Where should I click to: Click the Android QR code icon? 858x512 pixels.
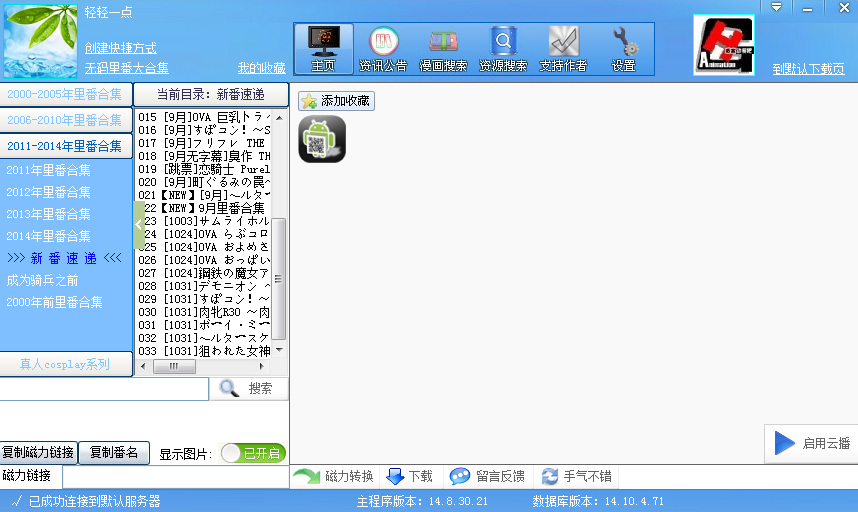(x=322, y=139)
